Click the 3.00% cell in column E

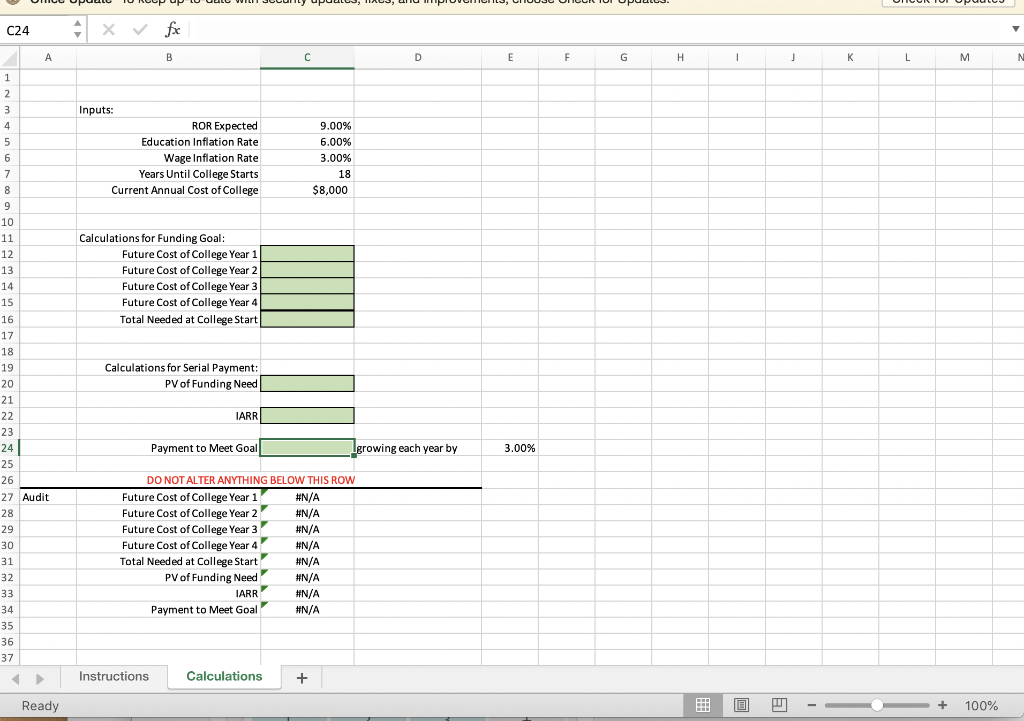(510, 448)
